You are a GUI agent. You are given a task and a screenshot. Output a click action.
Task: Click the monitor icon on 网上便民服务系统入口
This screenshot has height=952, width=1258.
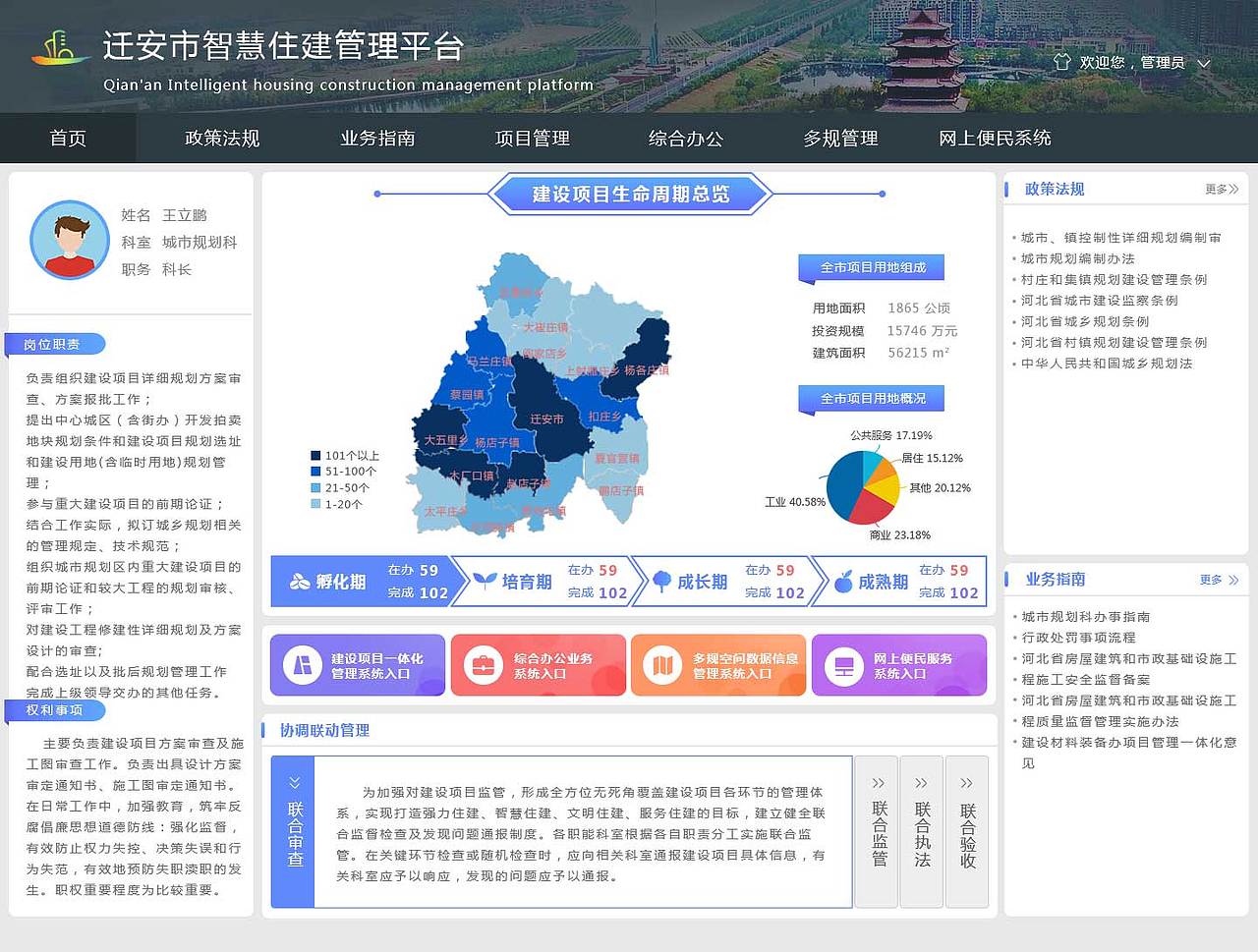842,665
